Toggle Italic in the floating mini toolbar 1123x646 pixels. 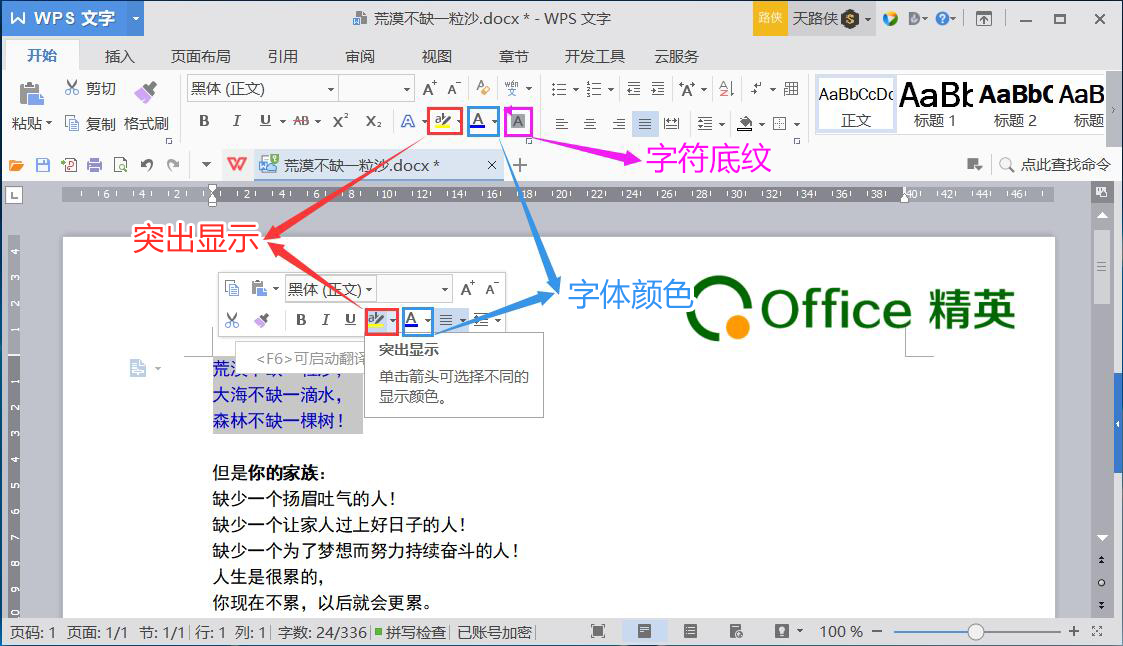point(325,319)
